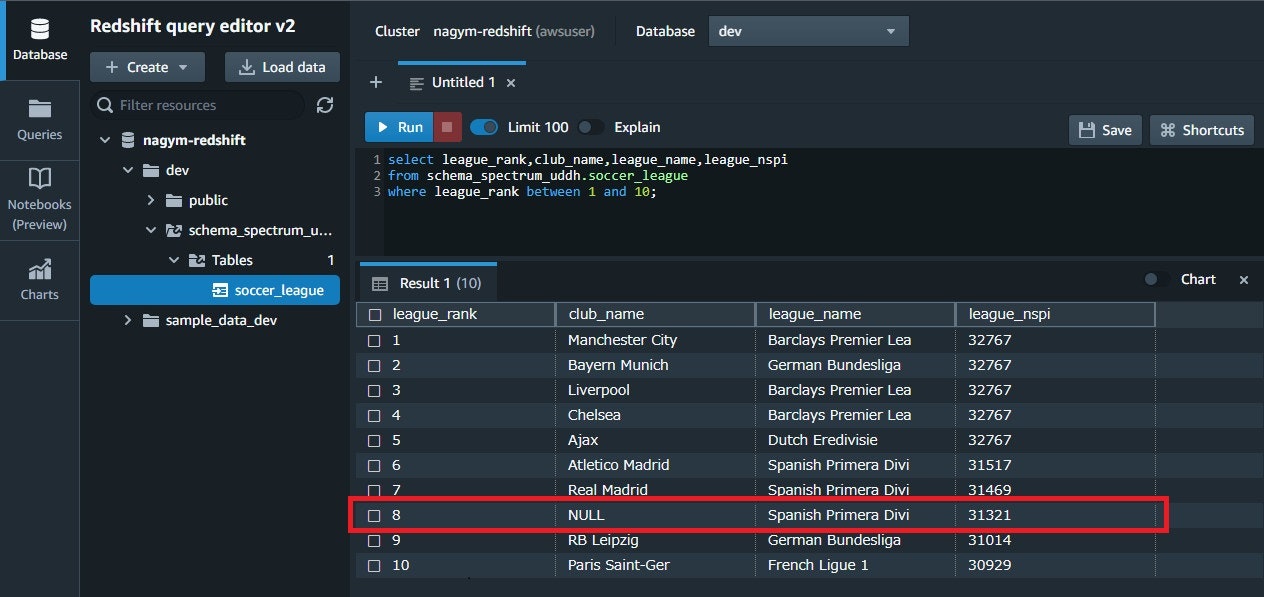
Task: Check the row with NULL club name
Action: 374,515
